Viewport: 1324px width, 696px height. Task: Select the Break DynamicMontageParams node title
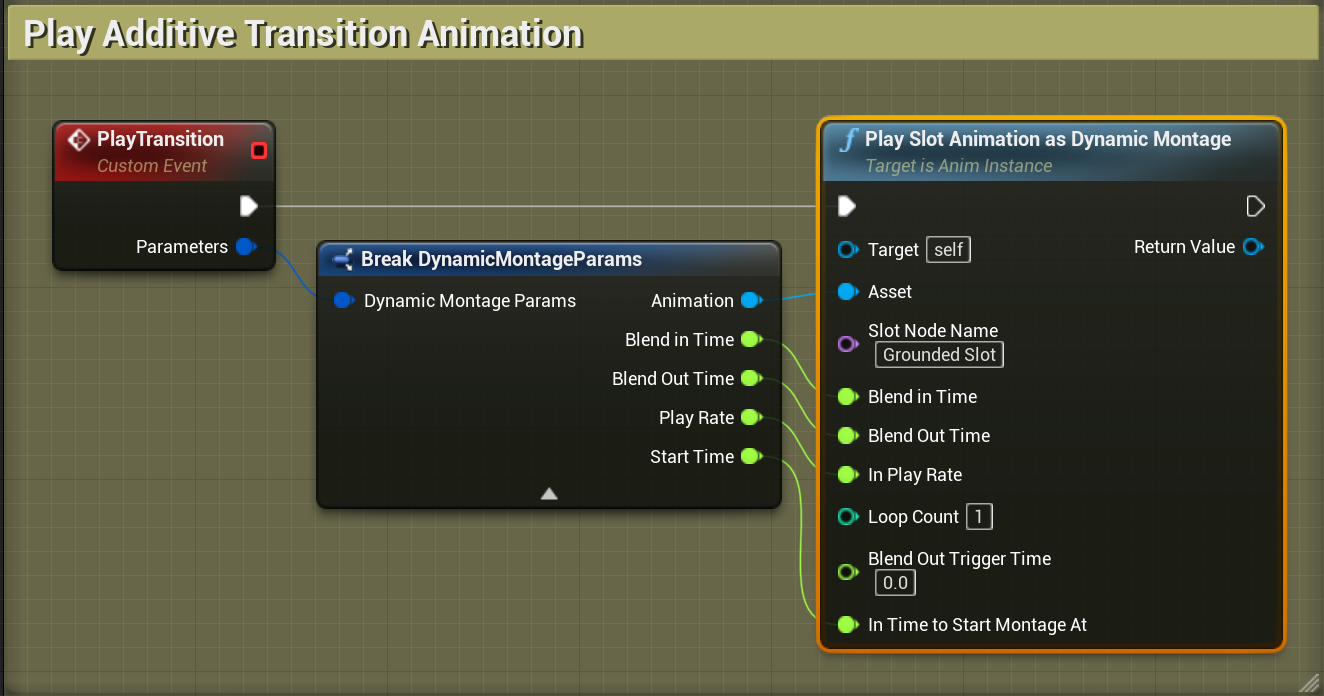(500, 260)
